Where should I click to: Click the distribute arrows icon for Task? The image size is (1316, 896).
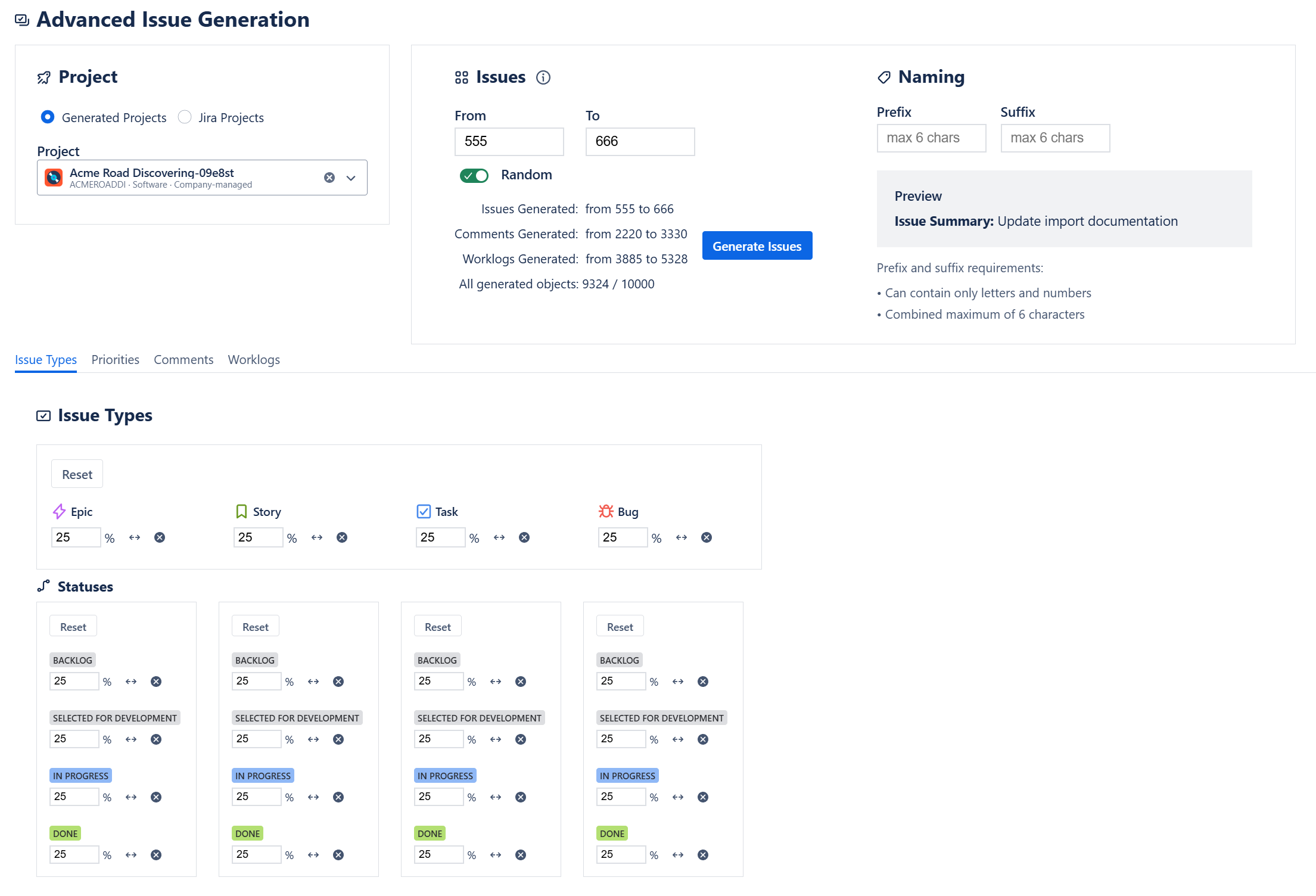499,537
